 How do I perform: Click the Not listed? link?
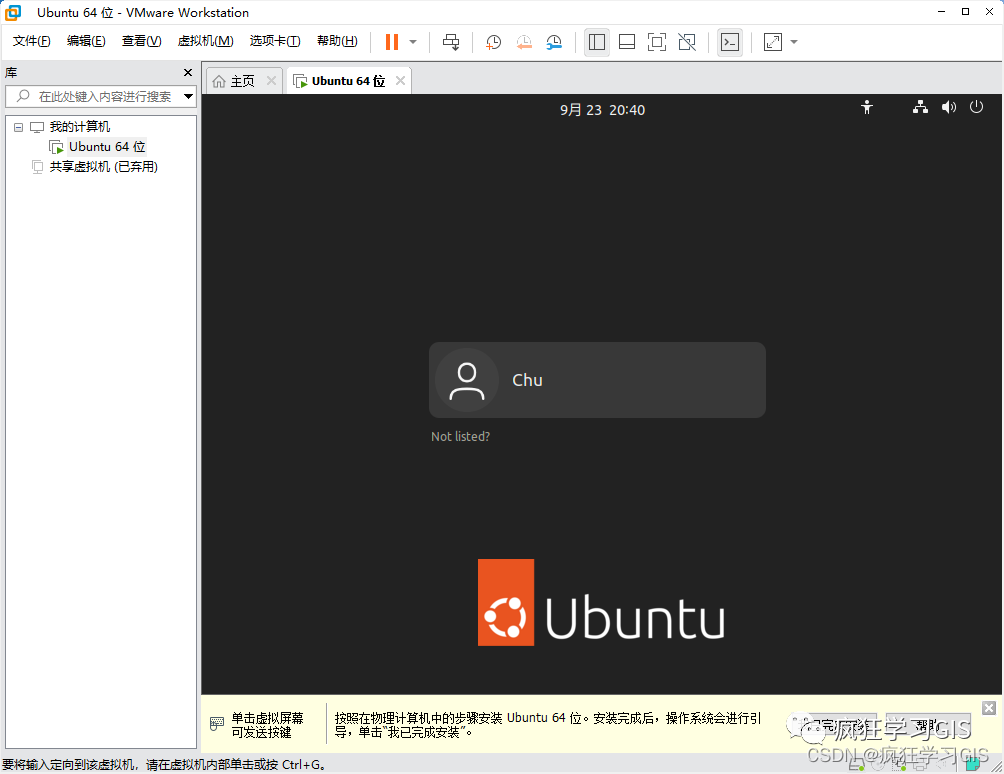(460, 437)
